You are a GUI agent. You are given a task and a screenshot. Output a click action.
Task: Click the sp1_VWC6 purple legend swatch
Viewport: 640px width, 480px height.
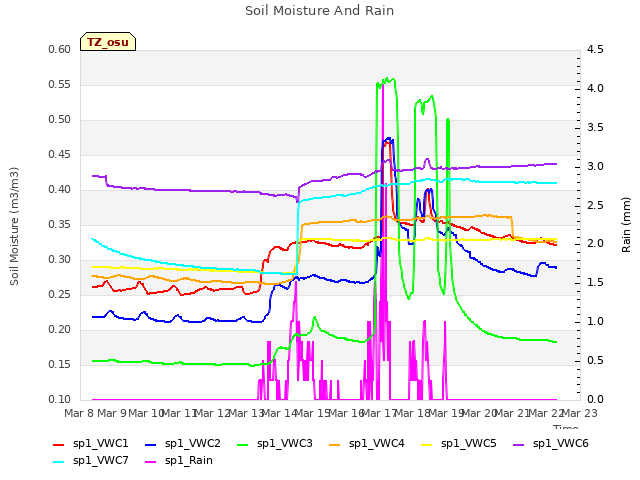tap(519, 445)
